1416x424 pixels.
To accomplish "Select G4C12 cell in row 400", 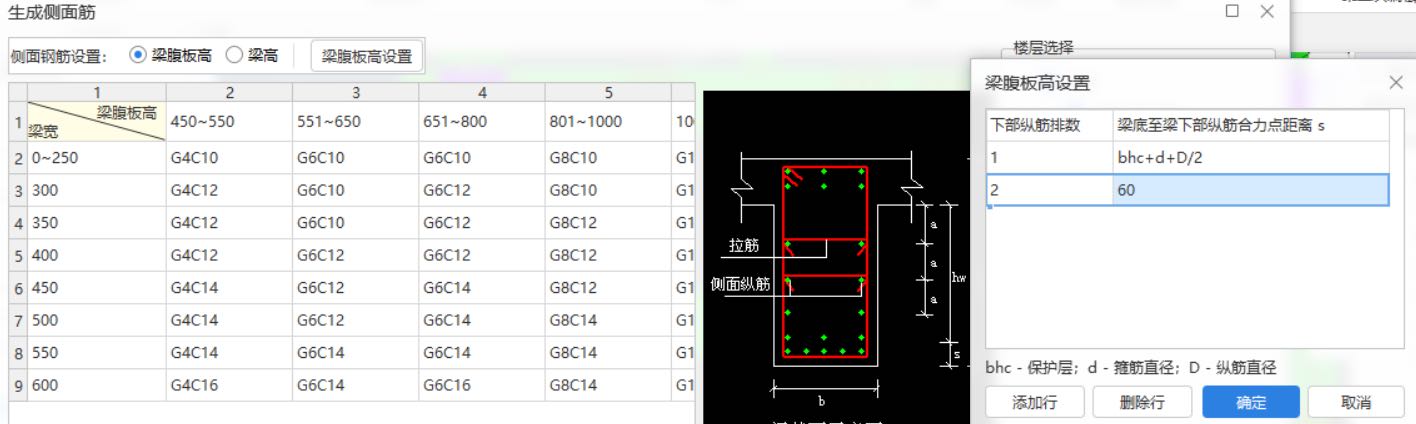I will [x=229, y=255].
